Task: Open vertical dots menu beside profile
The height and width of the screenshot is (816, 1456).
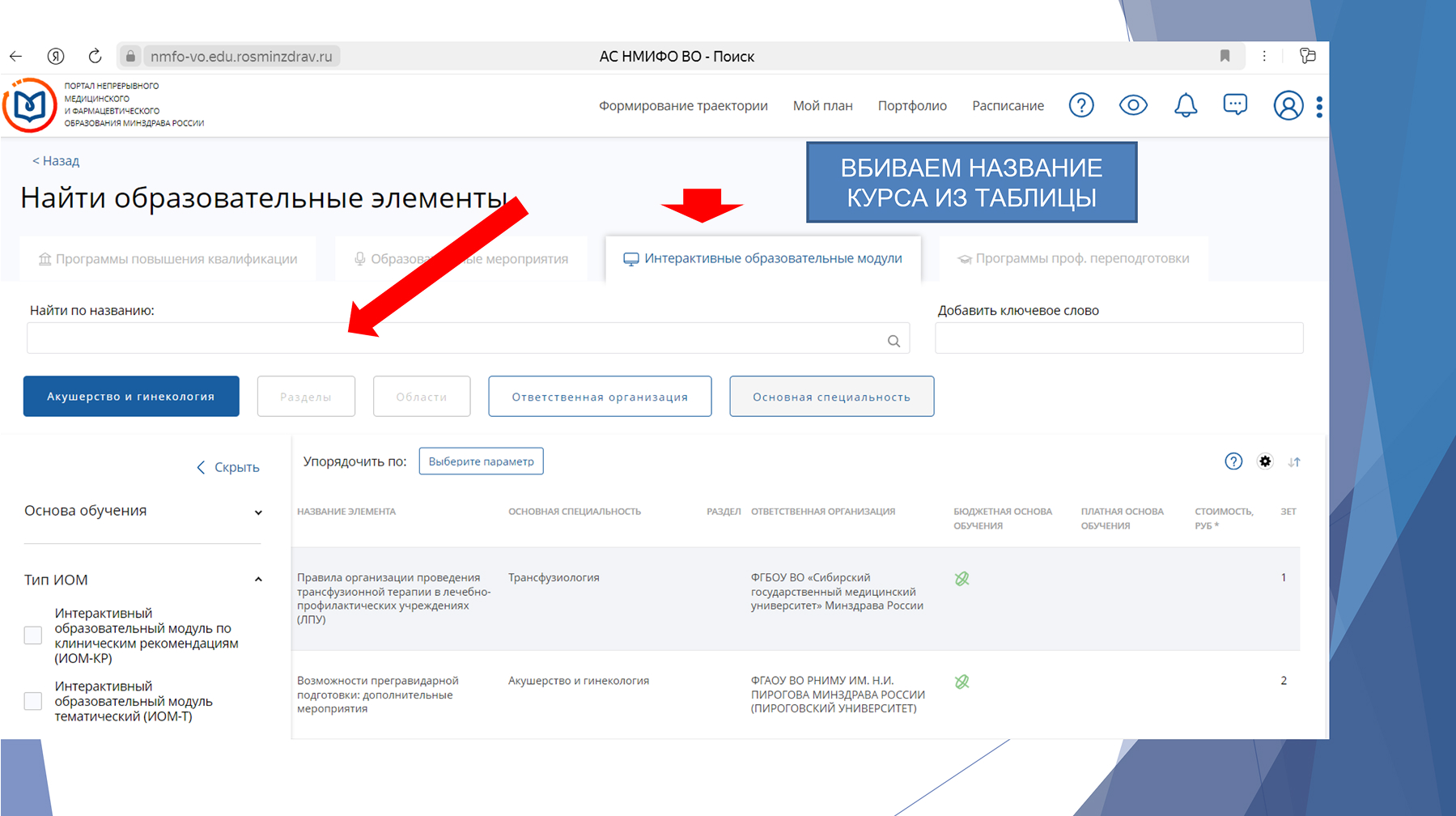Action: coord(1319,107)
